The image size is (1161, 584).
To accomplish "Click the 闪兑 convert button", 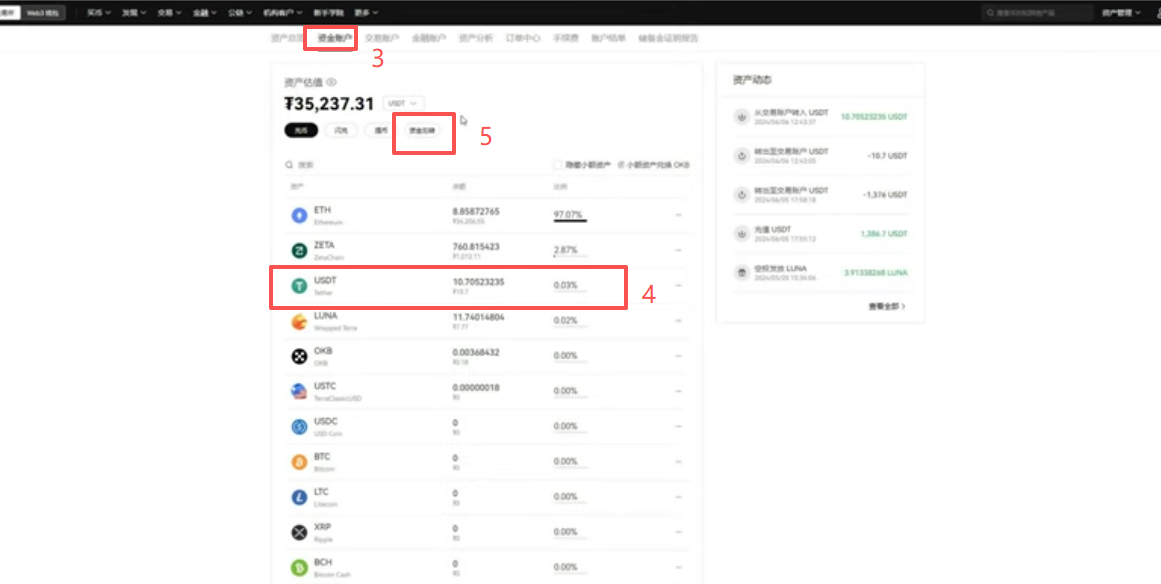I will click(x=341, y=130).
